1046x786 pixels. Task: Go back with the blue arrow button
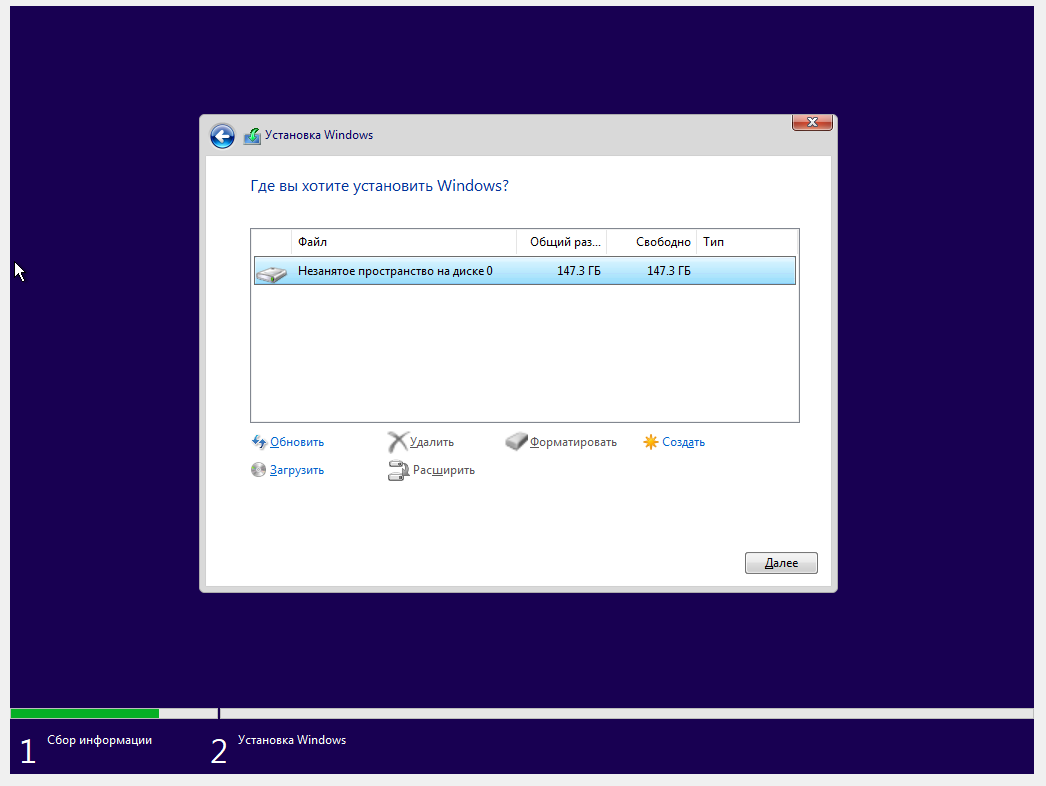(x=222, y=136)
